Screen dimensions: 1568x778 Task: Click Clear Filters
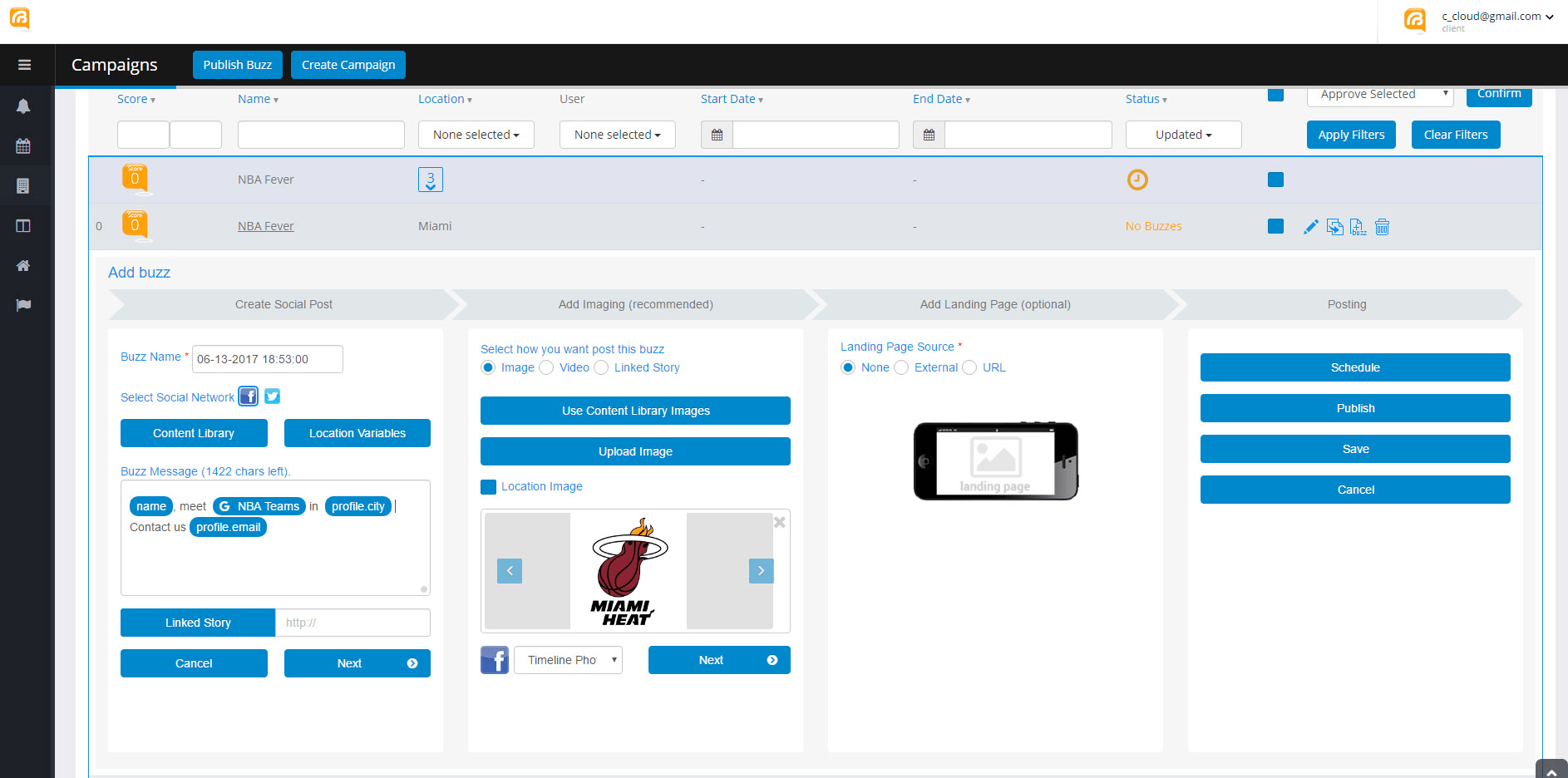1456,135
